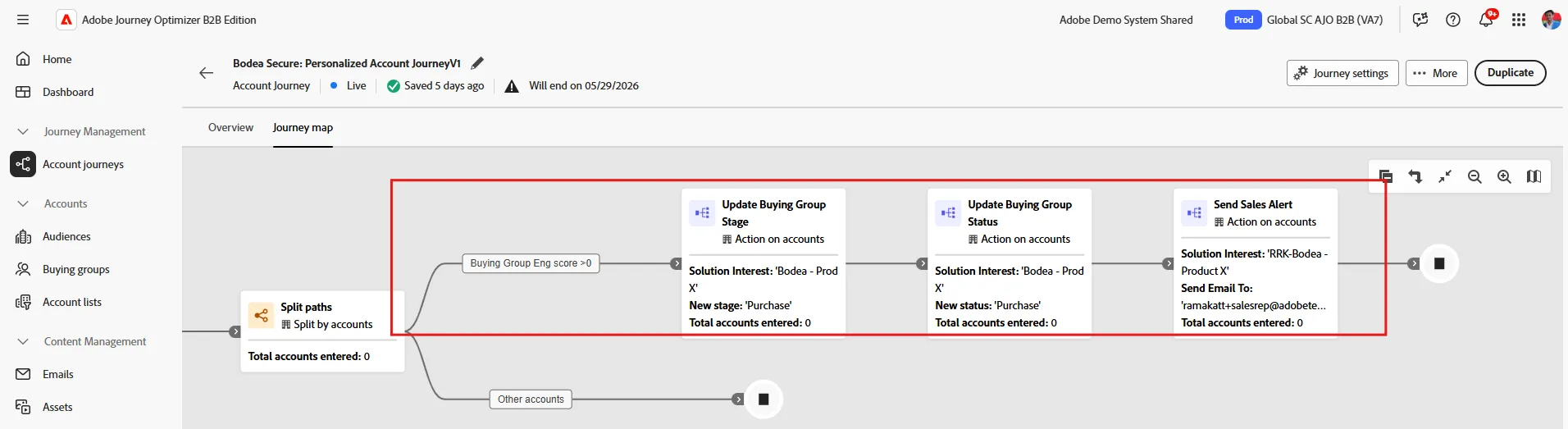The height and width of the screenshot is (429, 1568).
Task: Open the Global SC AJO B2B (VA7) sandbox selector
Action: pyautogui.click(x=1324, y=20)
